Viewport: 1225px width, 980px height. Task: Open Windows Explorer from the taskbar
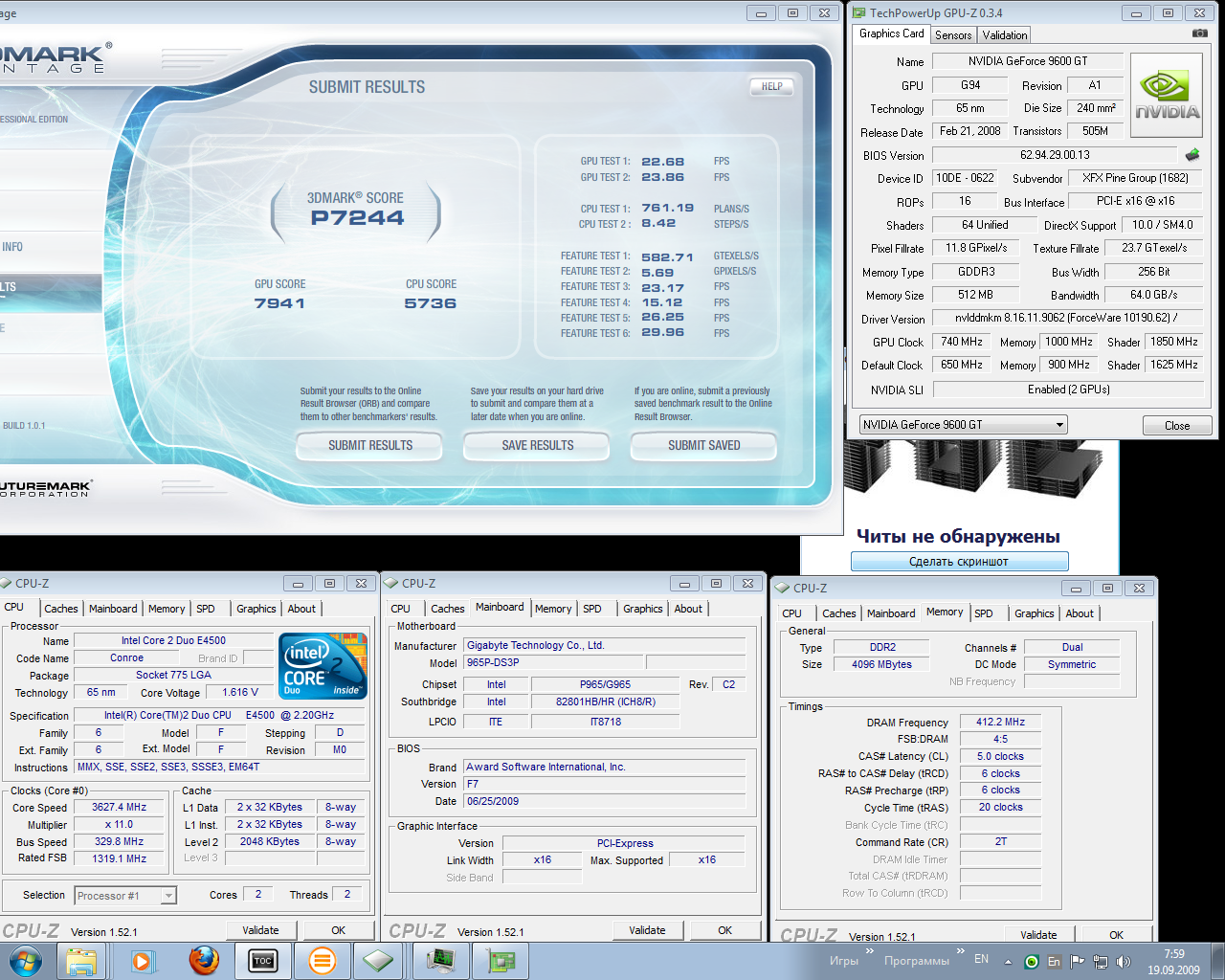(82, 961)
